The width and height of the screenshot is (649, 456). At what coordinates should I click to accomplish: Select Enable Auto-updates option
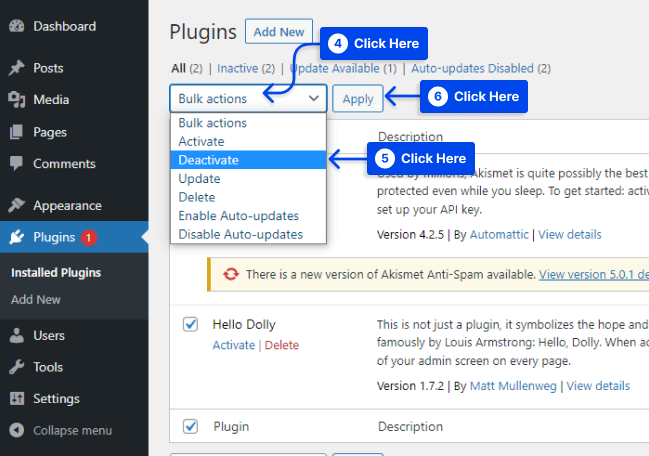click(248, 216)
